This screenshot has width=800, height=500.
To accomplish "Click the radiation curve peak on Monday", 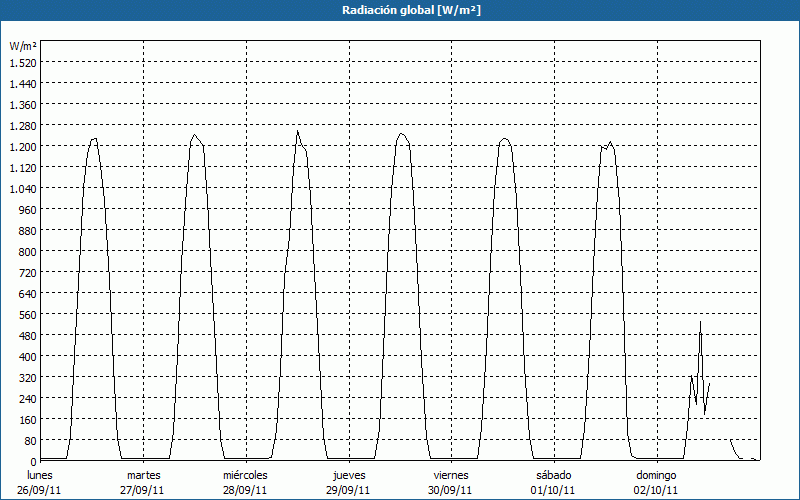I will [x=94, y=139].
